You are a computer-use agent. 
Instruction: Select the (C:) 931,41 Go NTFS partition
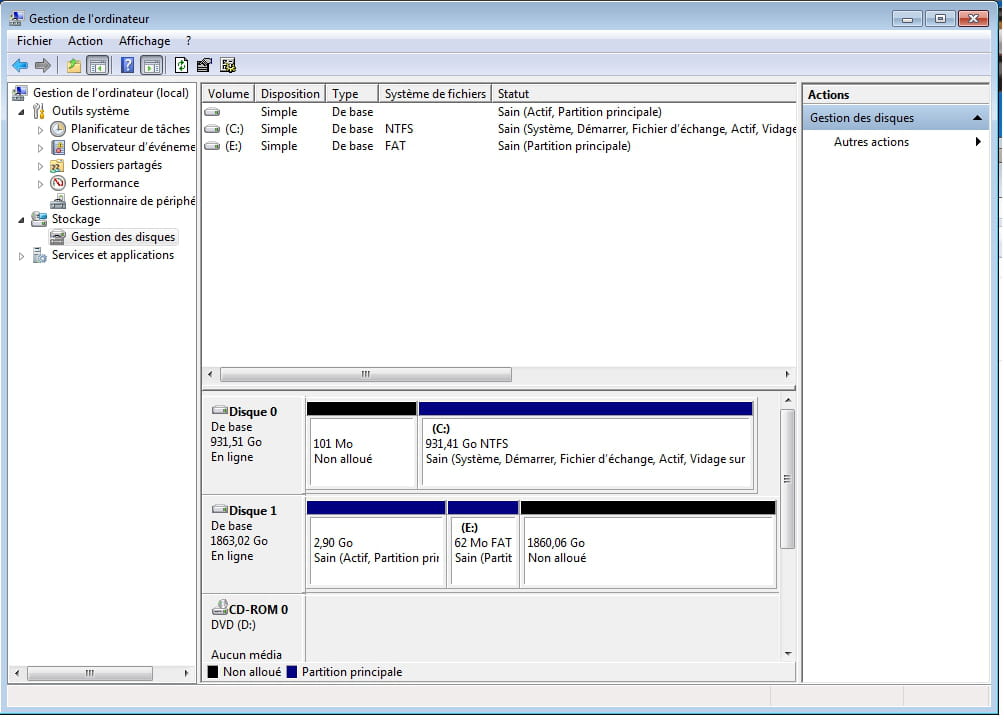pos(586,452)
